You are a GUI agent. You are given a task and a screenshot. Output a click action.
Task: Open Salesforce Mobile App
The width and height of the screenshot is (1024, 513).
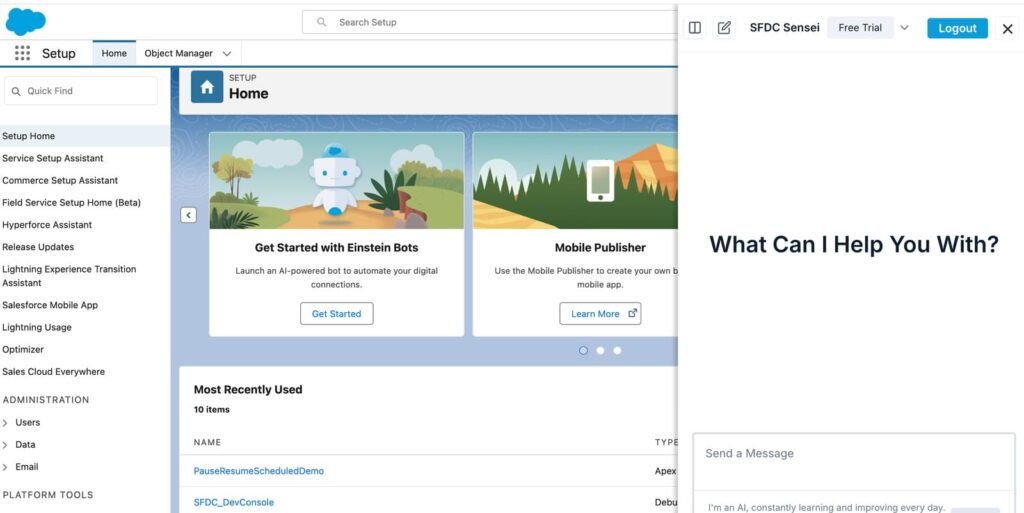50,305
